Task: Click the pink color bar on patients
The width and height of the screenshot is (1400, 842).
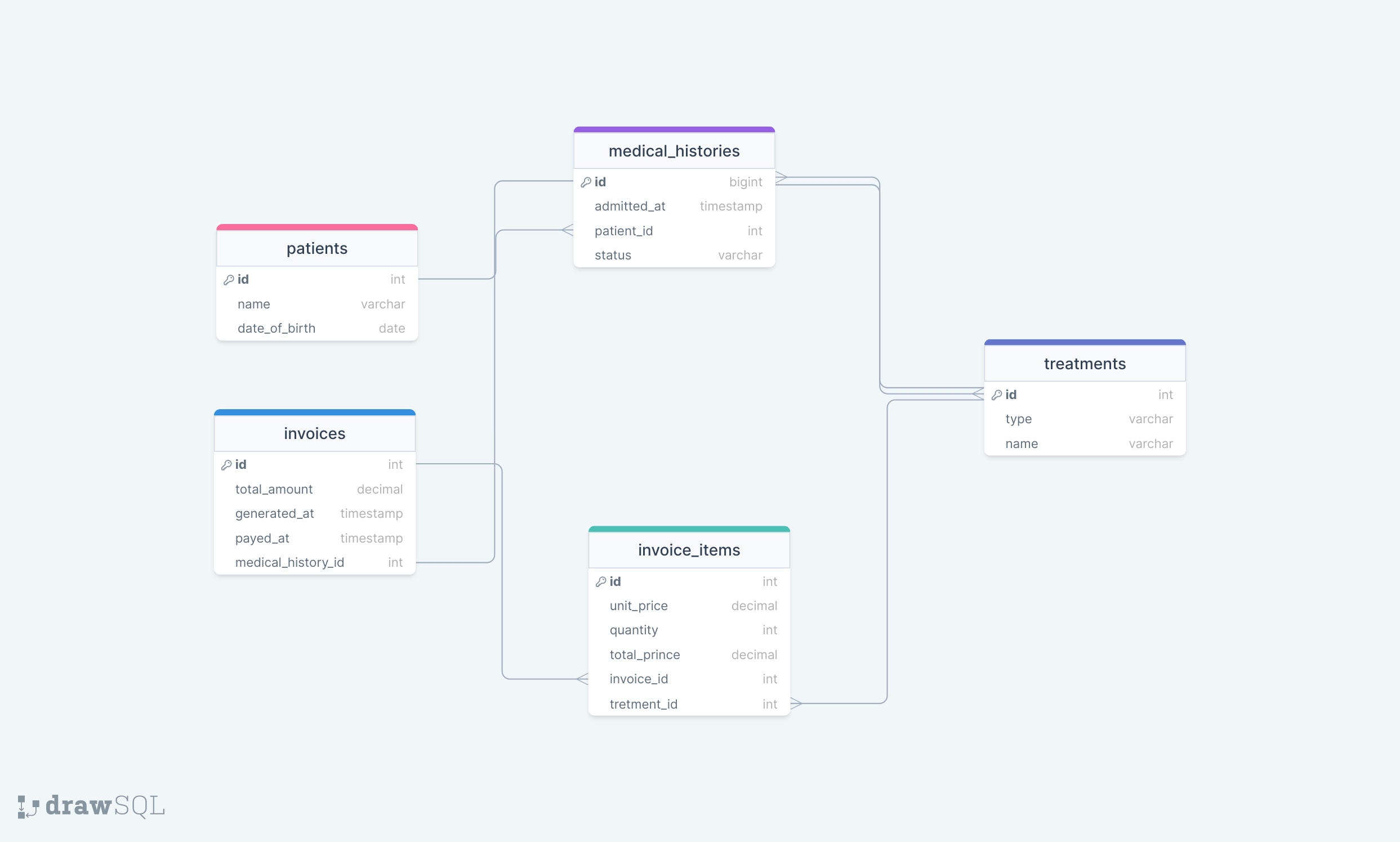Action: 317,227
